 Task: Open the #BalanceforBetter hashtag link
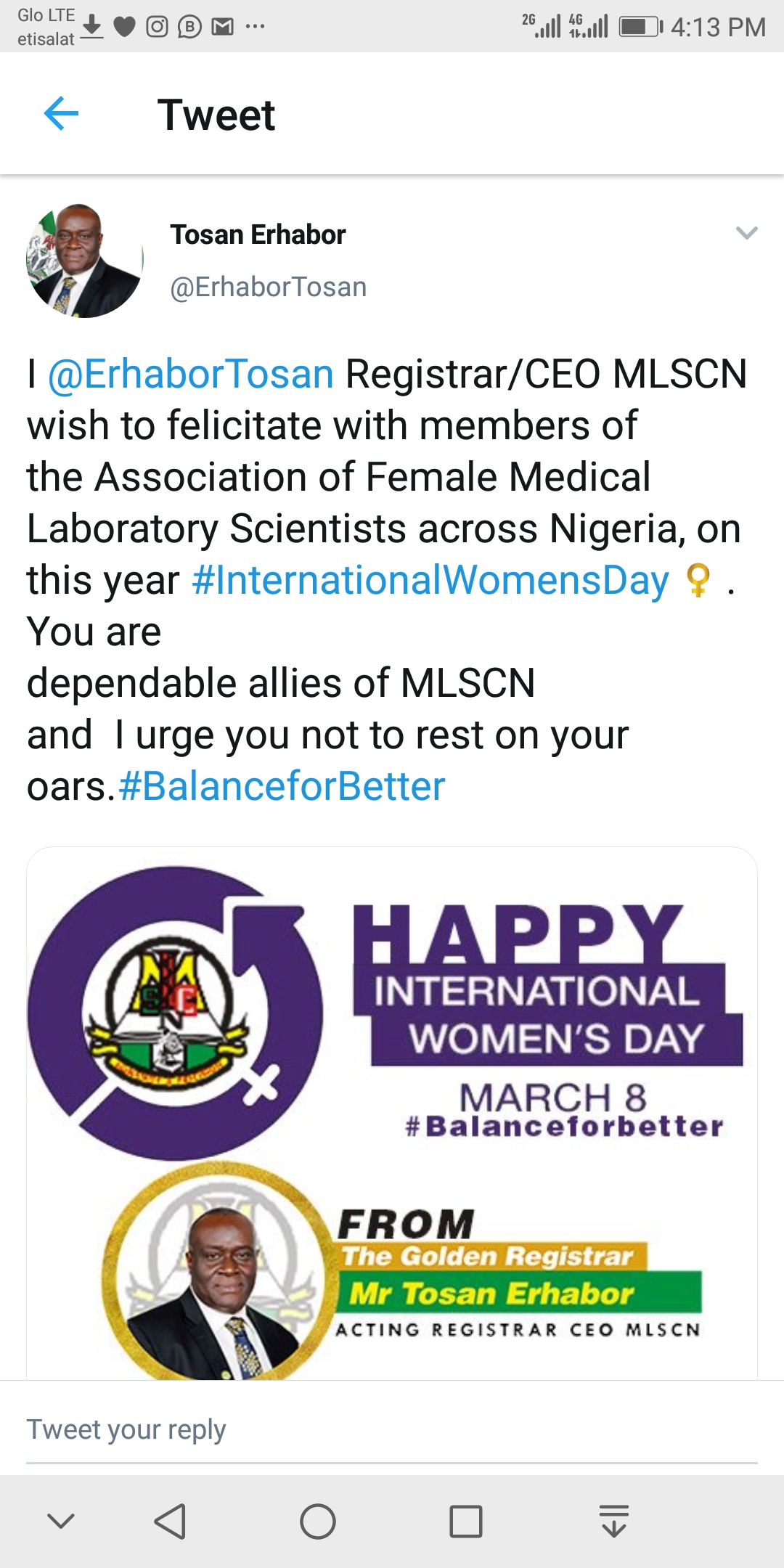click(x=282, y=787)
